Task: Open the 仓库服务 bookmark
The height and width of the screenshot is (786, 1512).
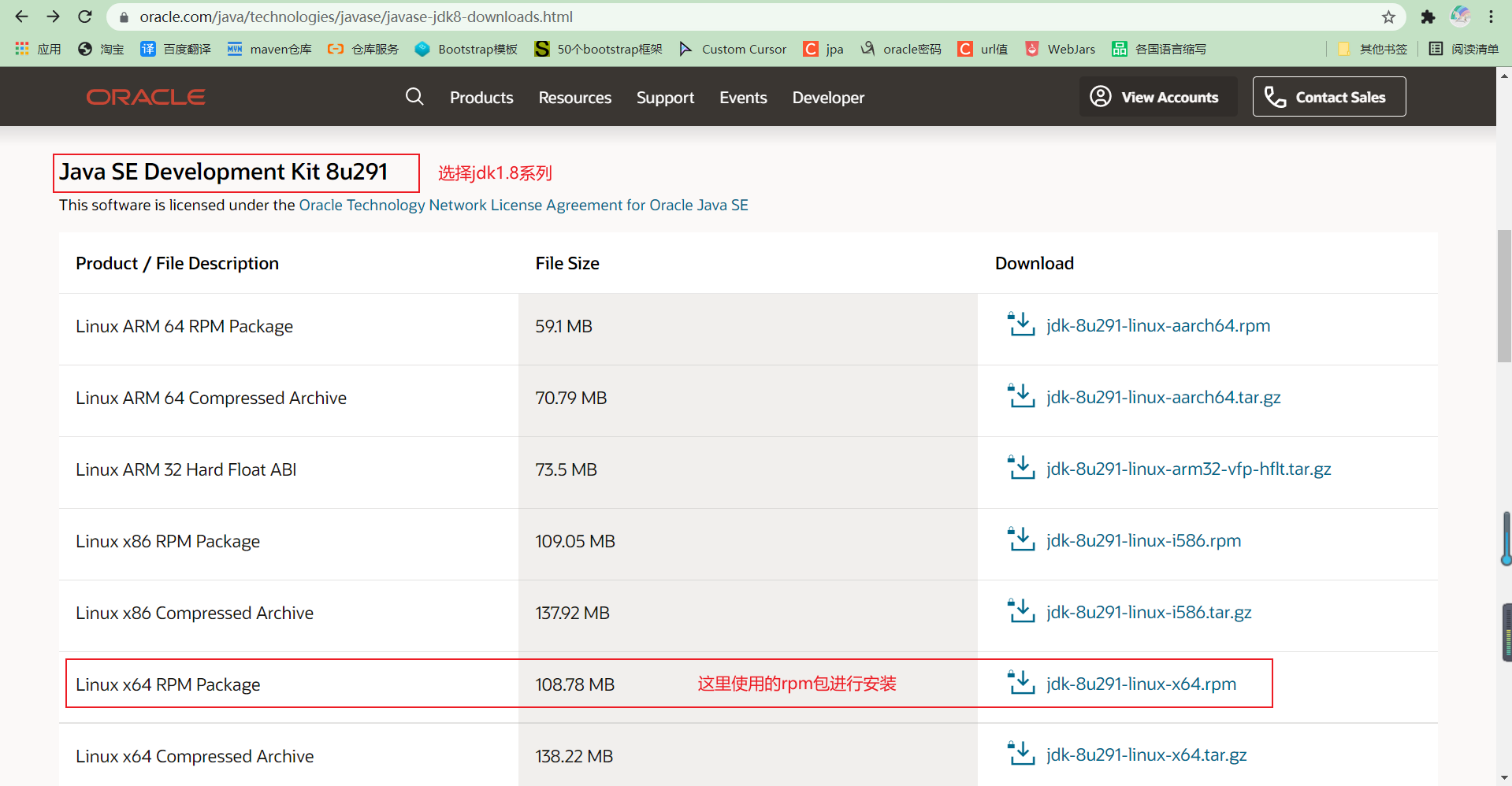Action: pyautogui.click(x=363, y=49)
